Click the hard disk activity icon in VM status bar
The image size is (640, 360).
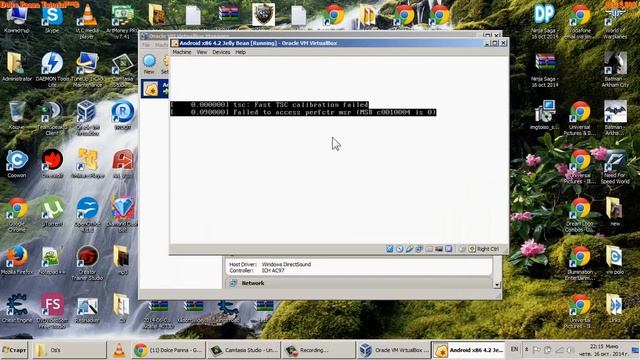click(390, 249)
